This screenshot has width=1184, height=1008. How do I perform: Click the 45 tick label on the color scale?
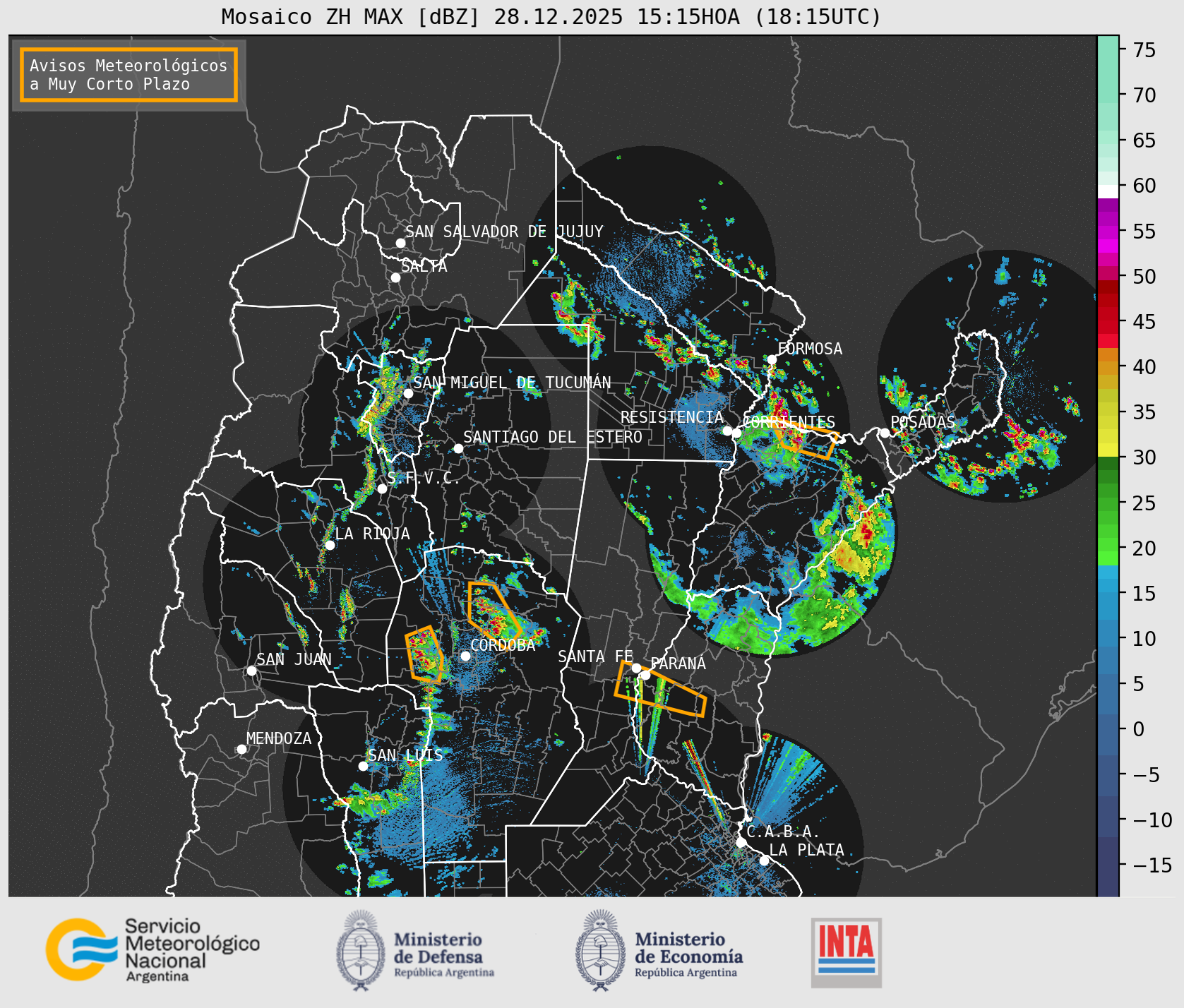(x=1144, y=322)
